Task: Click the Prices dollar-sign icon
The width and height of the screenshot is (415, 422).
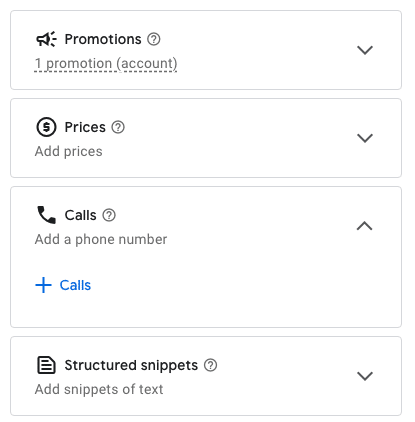Action: click(46, 127)
